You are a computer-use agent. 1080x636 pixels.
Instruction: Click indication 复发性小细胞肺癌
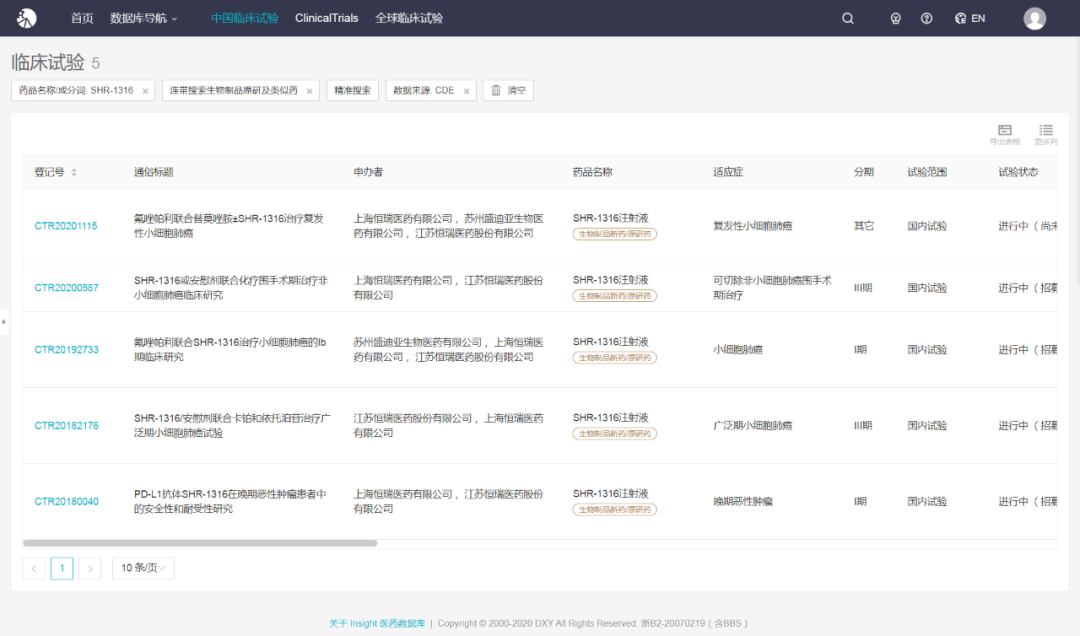point(752,226)
